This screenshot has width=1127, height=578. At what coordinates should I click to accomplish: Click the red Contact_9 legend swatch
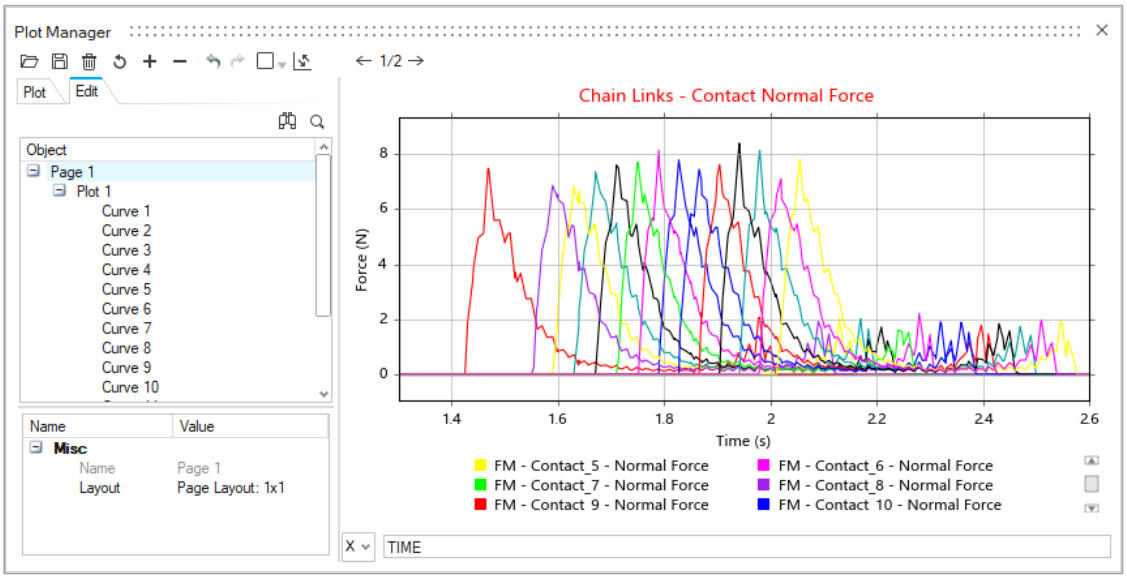480,505
